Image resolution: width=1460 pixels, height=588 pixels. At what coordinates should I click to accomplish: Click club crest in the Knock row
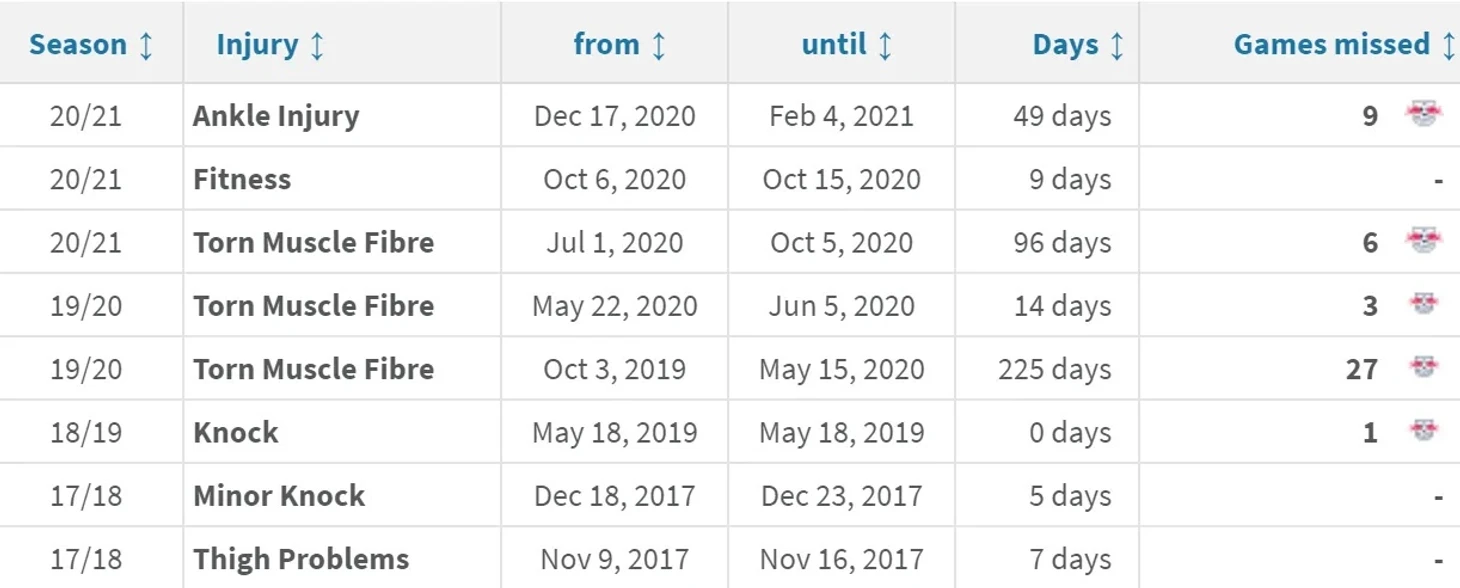click(1424, 431)
